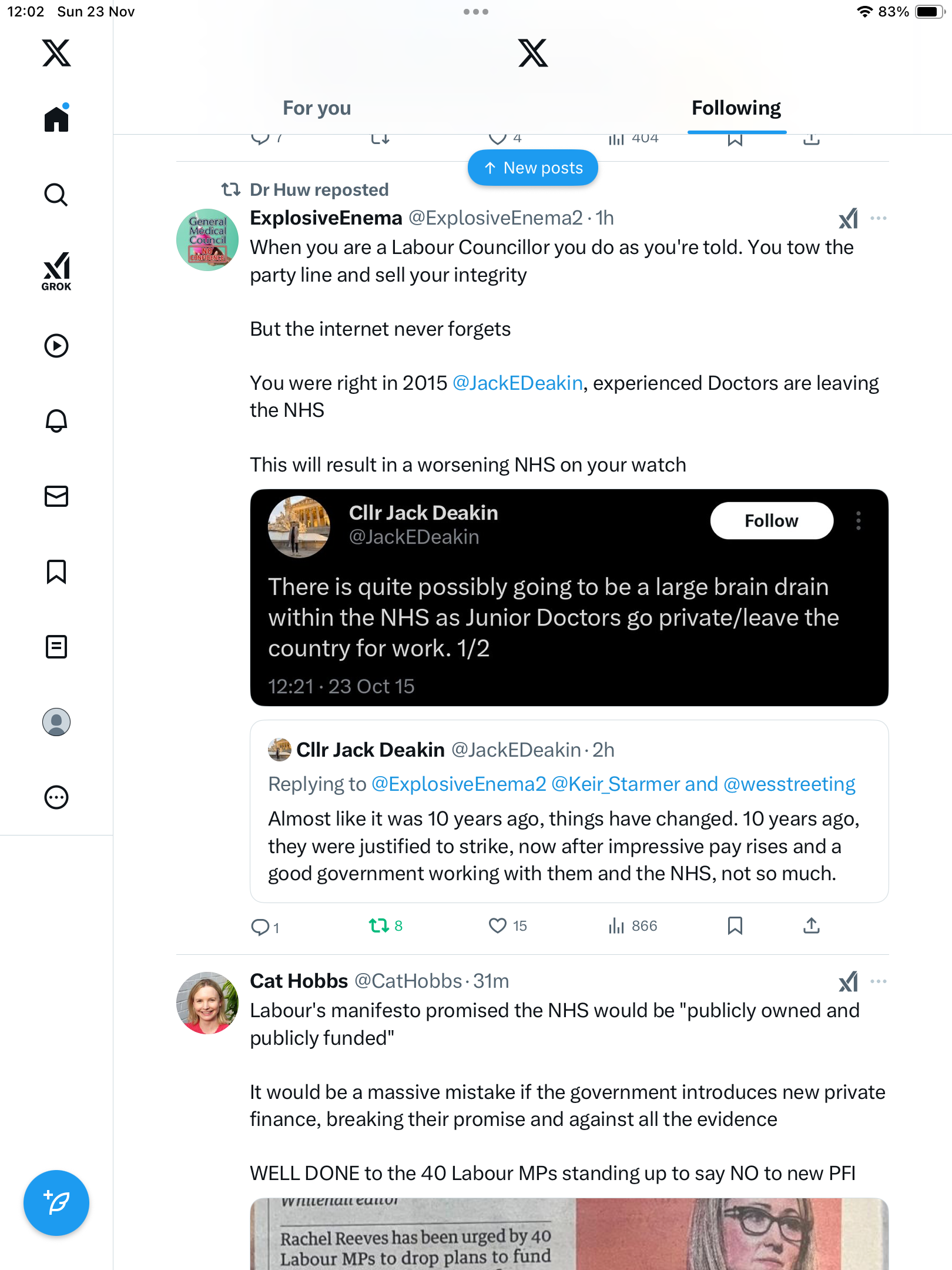Share the ExplosiveEnema post
Image resolution: width=952 pixels, height=1270 pixels.
point(811,926)
